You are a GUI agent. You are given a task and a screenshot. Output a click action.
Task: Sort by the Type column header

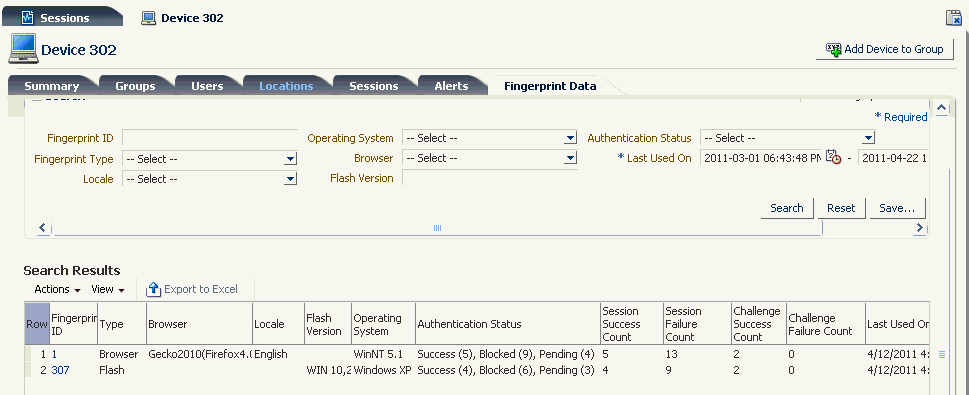pos(122,324)
